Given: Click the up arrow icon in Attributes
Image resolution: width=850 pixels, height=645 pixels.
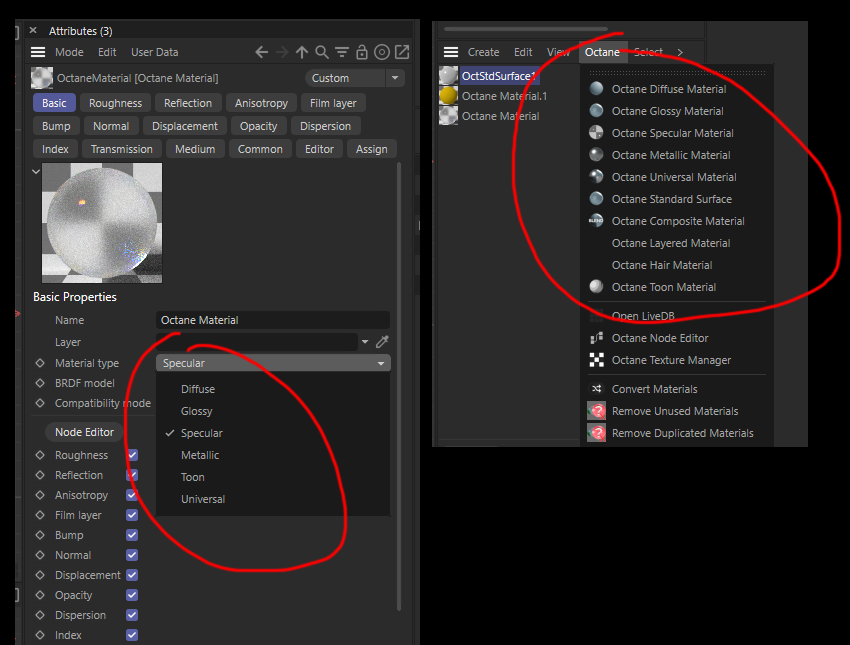Looking at the screenshot, I should [302, 52].
